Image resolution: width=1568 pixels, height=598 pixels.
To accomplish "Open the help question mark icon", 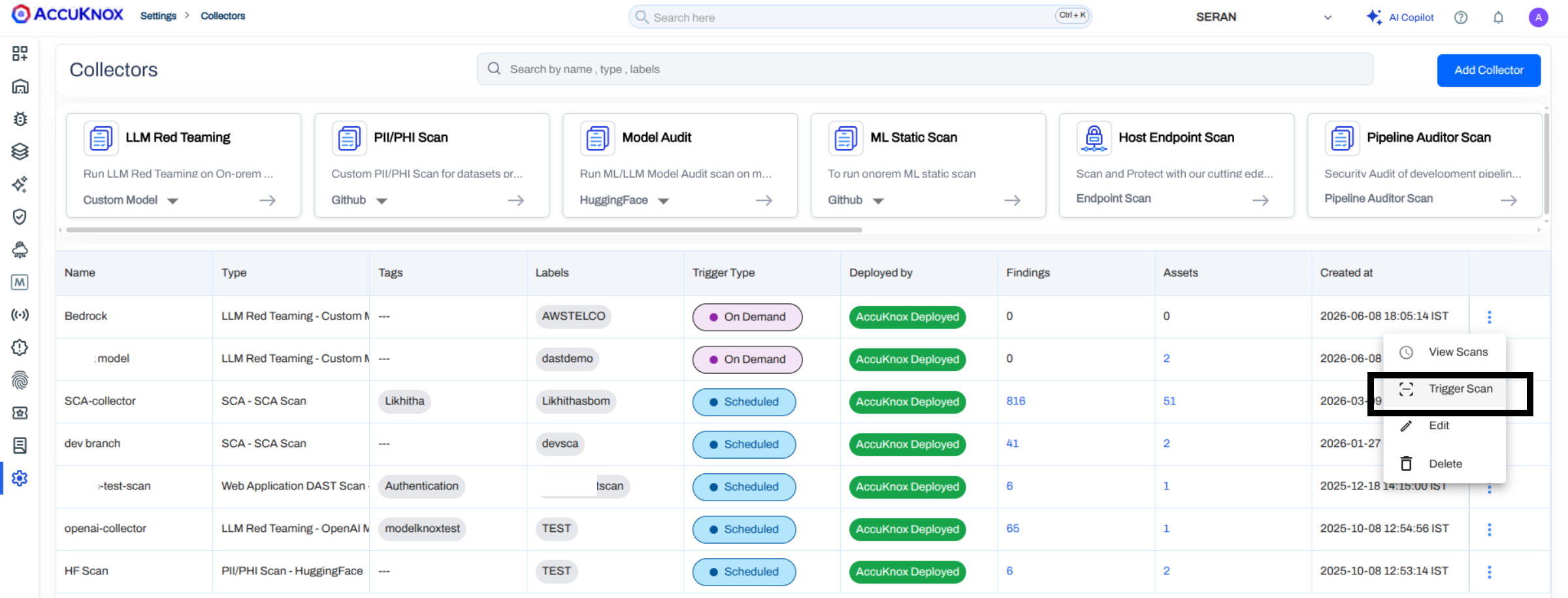I will pyautogui.click(x=1461, y=18).
